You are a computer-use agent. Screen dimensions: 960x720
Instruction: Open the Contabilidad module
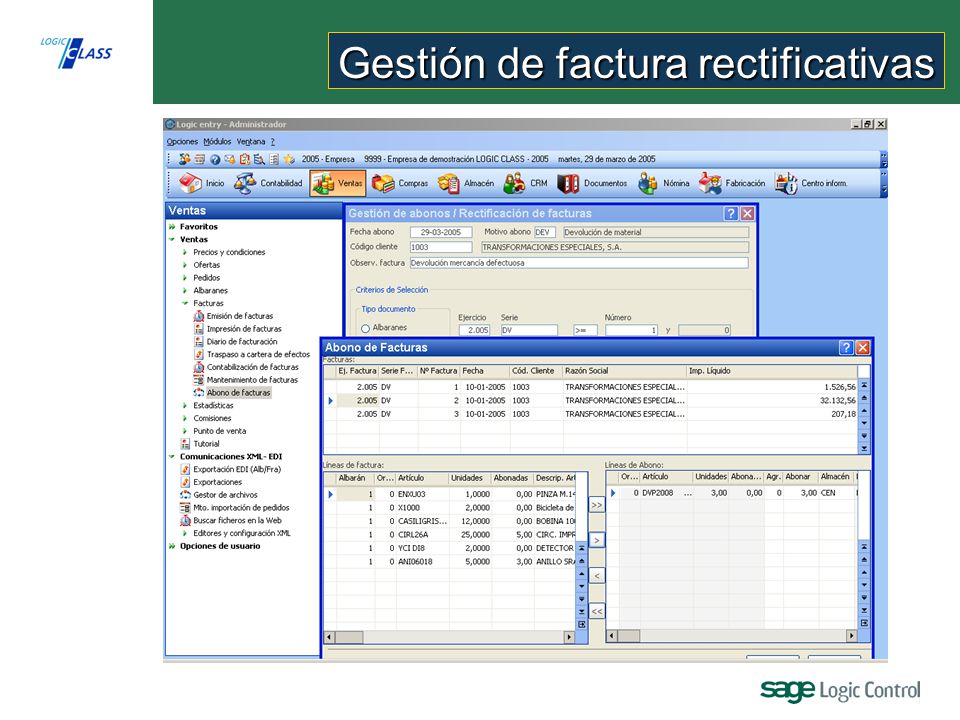(x=268, y=183)
